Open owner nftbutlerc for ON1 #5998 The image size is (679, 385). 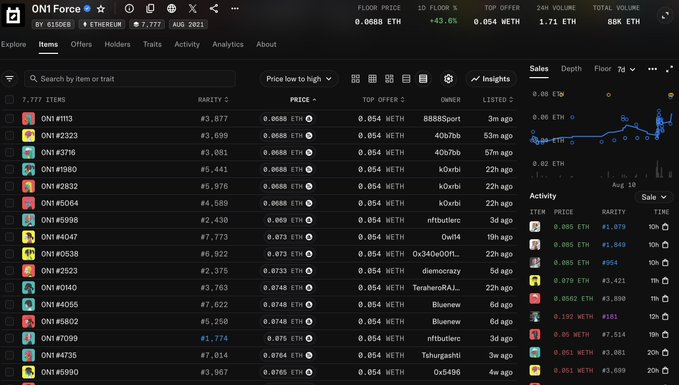[x=444, y=220]
